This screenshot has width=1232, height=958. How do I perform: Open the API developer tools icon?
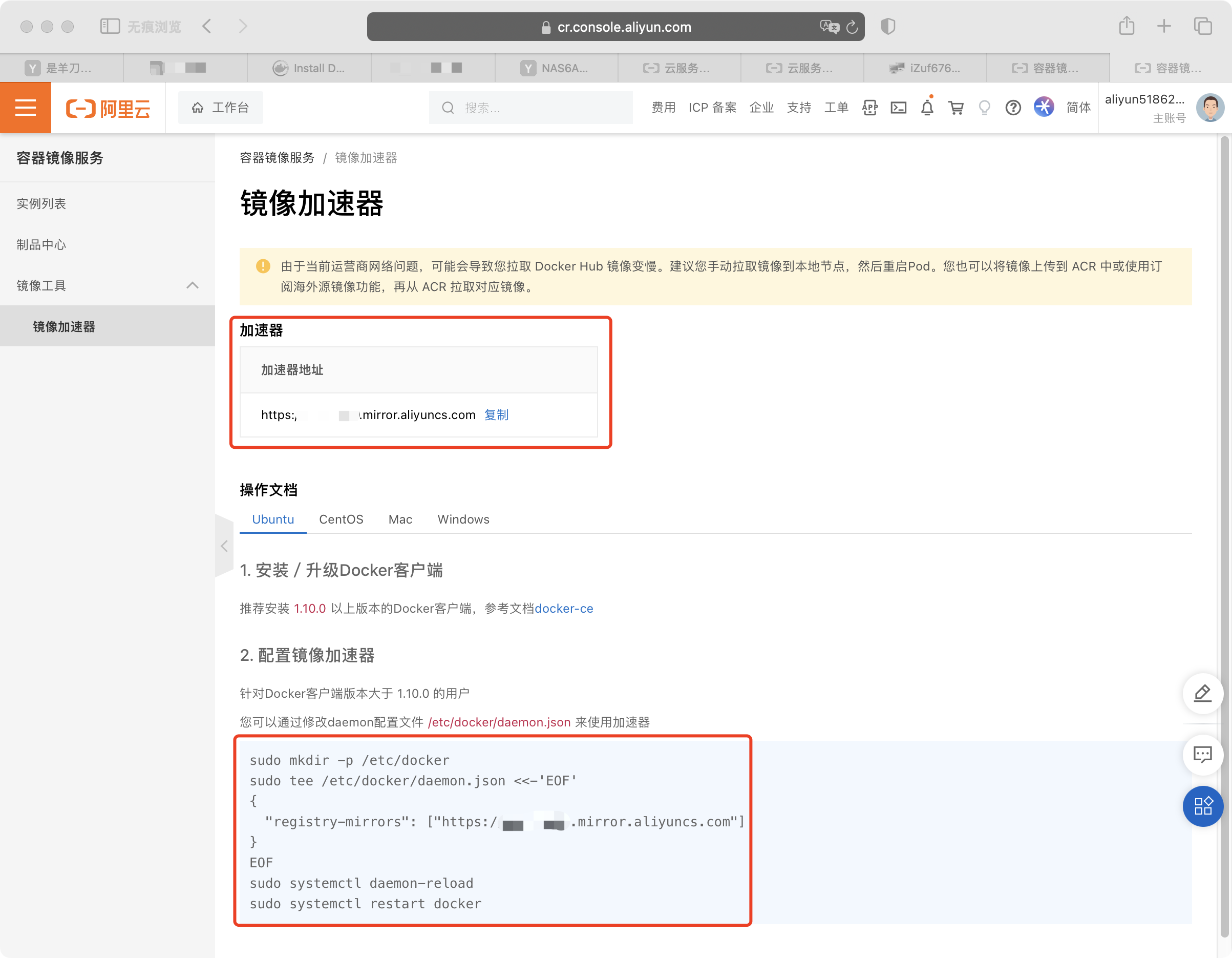tap(869, 107)
